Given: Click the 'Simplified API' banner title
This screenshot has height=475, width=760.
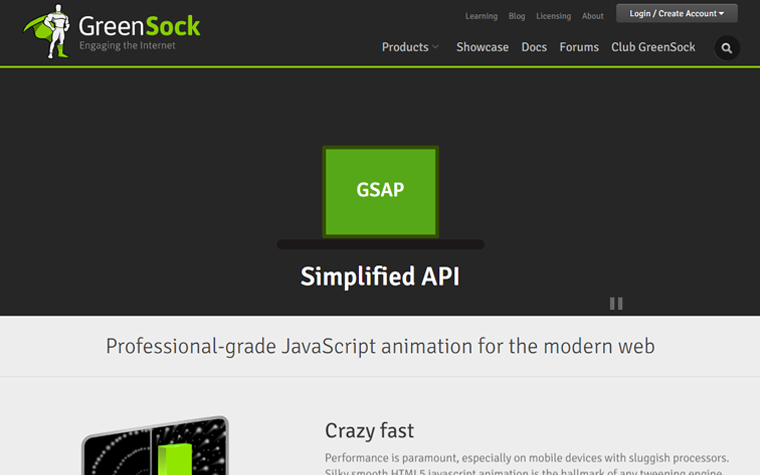Looking at the screenshot, I should click(380, 276).
